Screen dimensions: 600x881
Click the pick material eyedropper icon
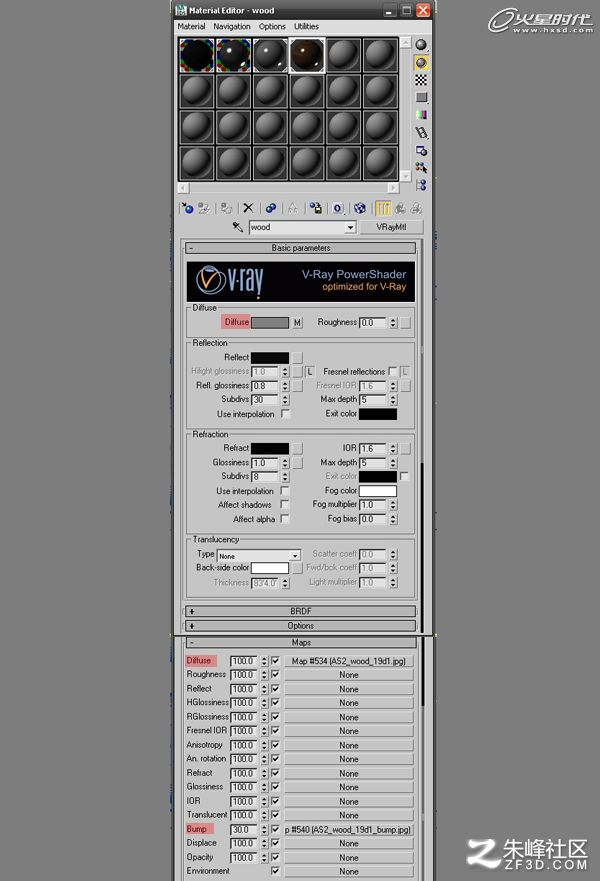(238, 227)
